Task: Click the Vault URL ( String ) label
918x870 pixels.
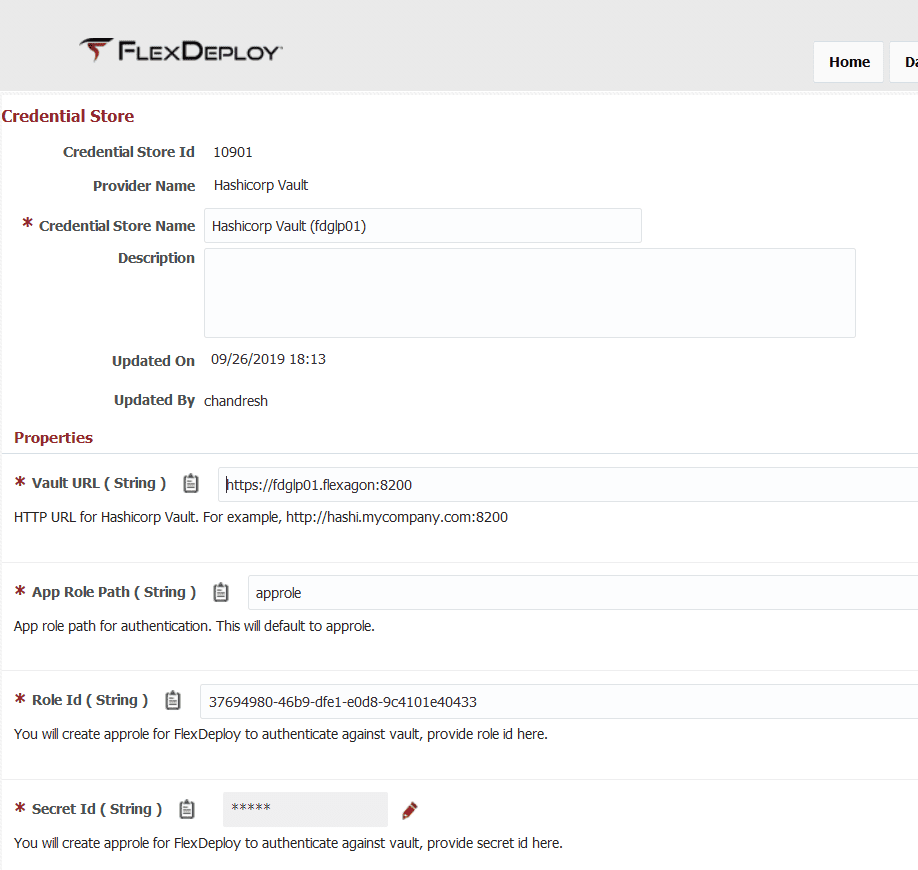Action: point(99,483)
